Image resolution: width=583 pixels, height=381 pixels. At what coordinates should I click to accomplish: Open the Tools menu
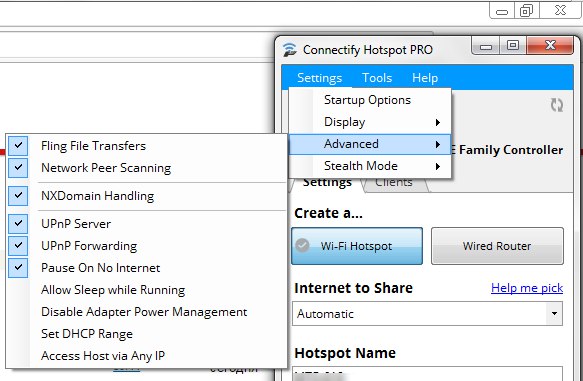pyautogui.click(x=377, y=78)
